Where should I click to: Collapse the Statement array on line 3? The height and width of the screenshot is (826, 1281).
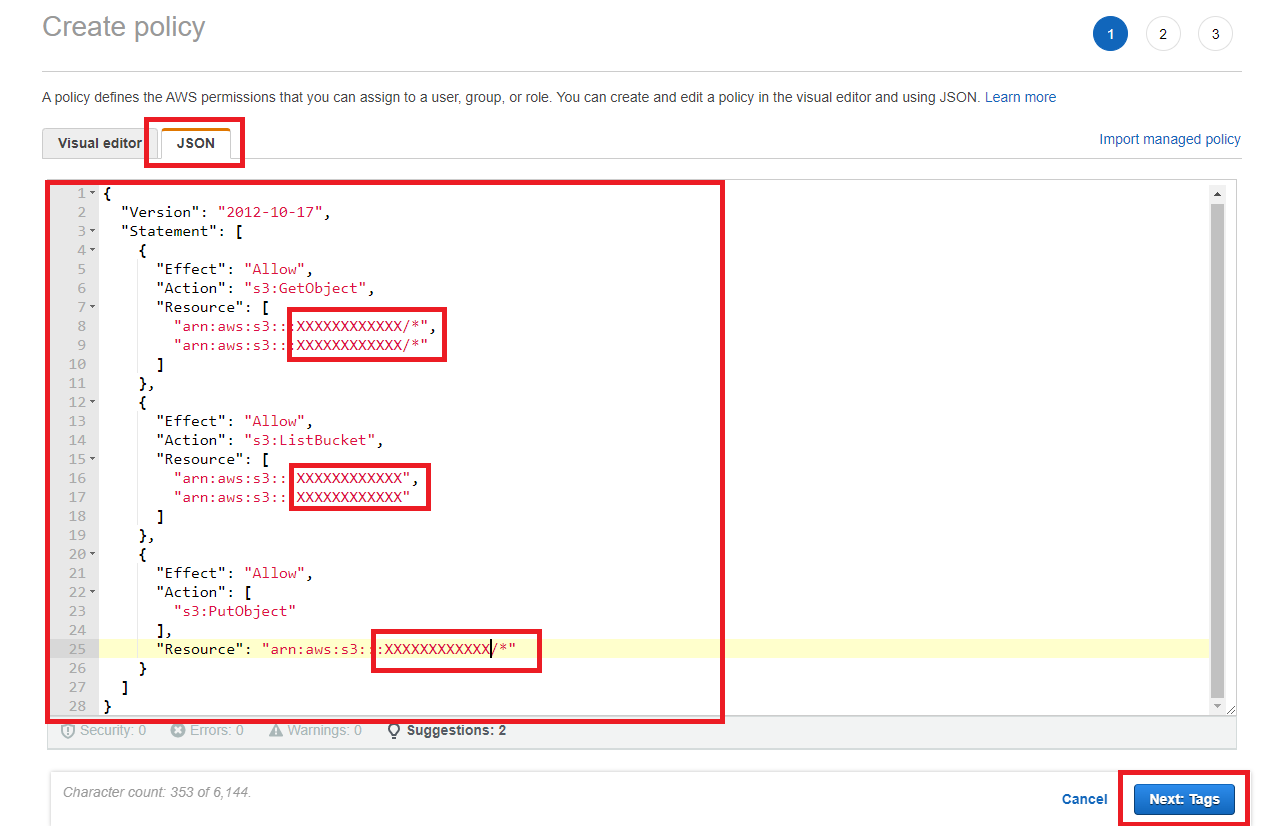[93, 231]
